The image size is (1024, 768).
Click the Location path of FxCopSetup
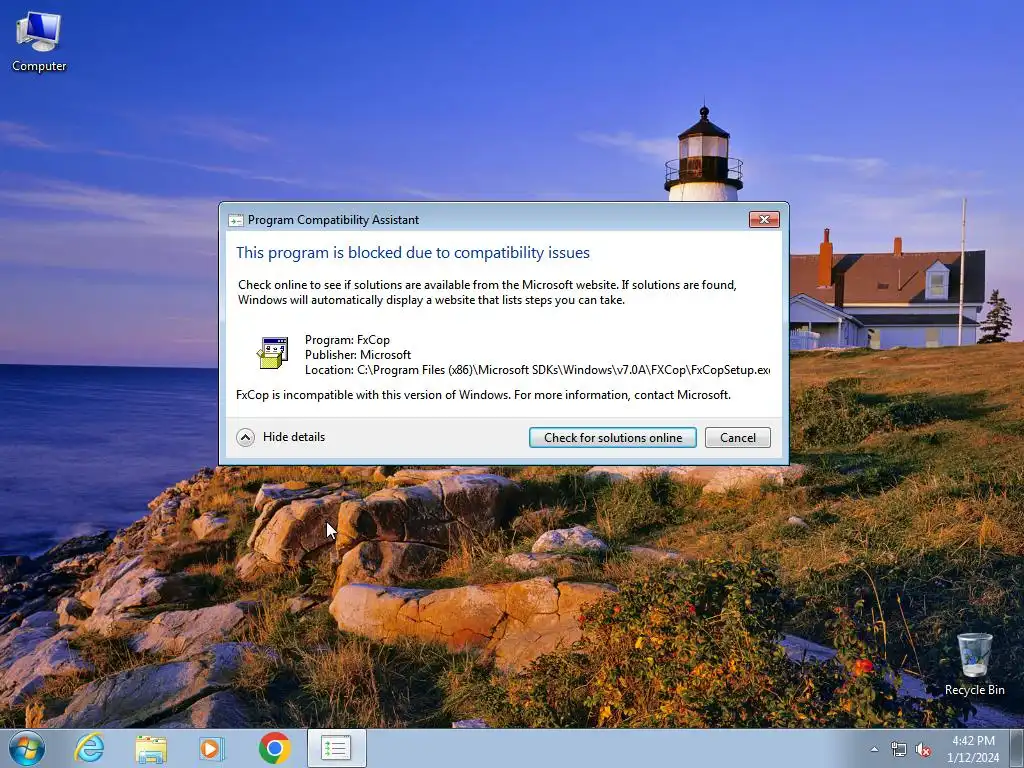(x=537, y=370)
